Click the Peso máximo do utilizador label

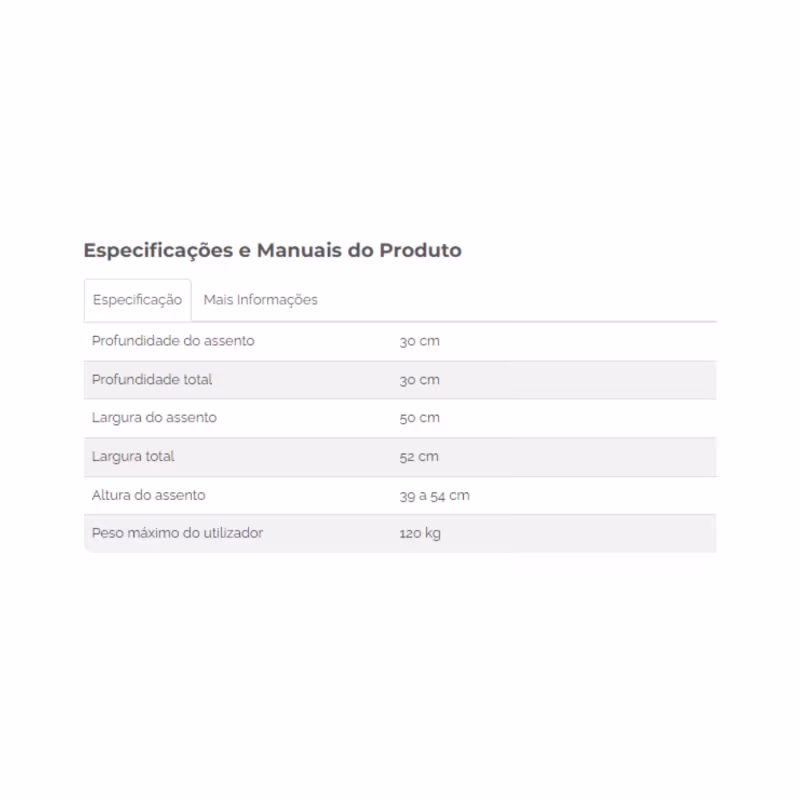[x=178, y=533]
